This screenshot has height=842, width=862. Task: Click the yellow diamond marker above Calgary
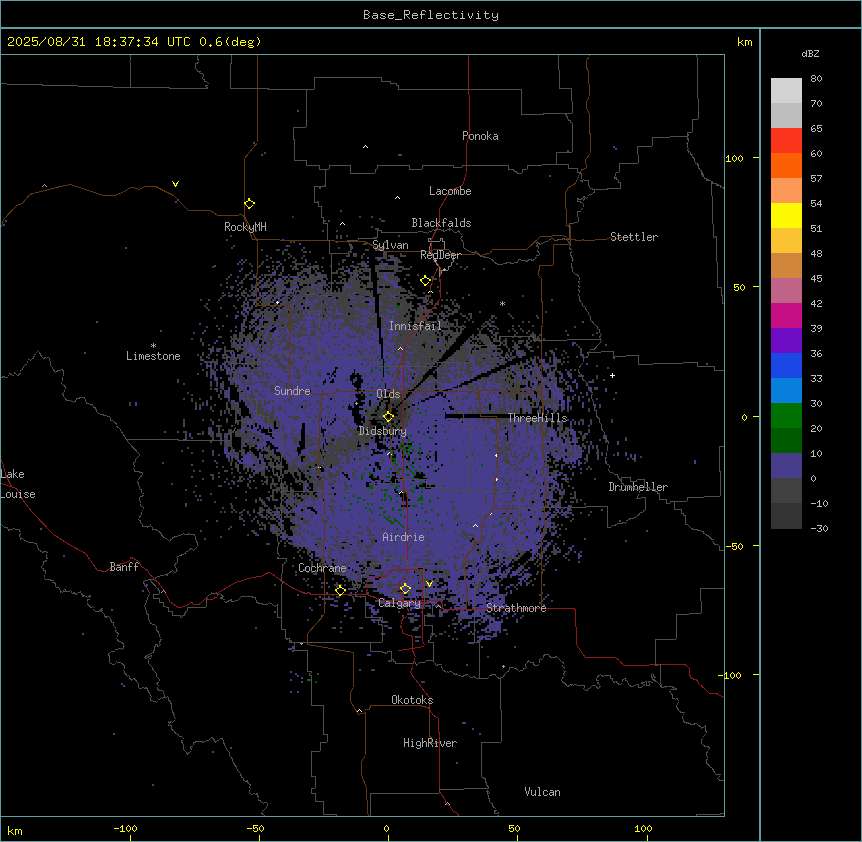tap(405, 589)
